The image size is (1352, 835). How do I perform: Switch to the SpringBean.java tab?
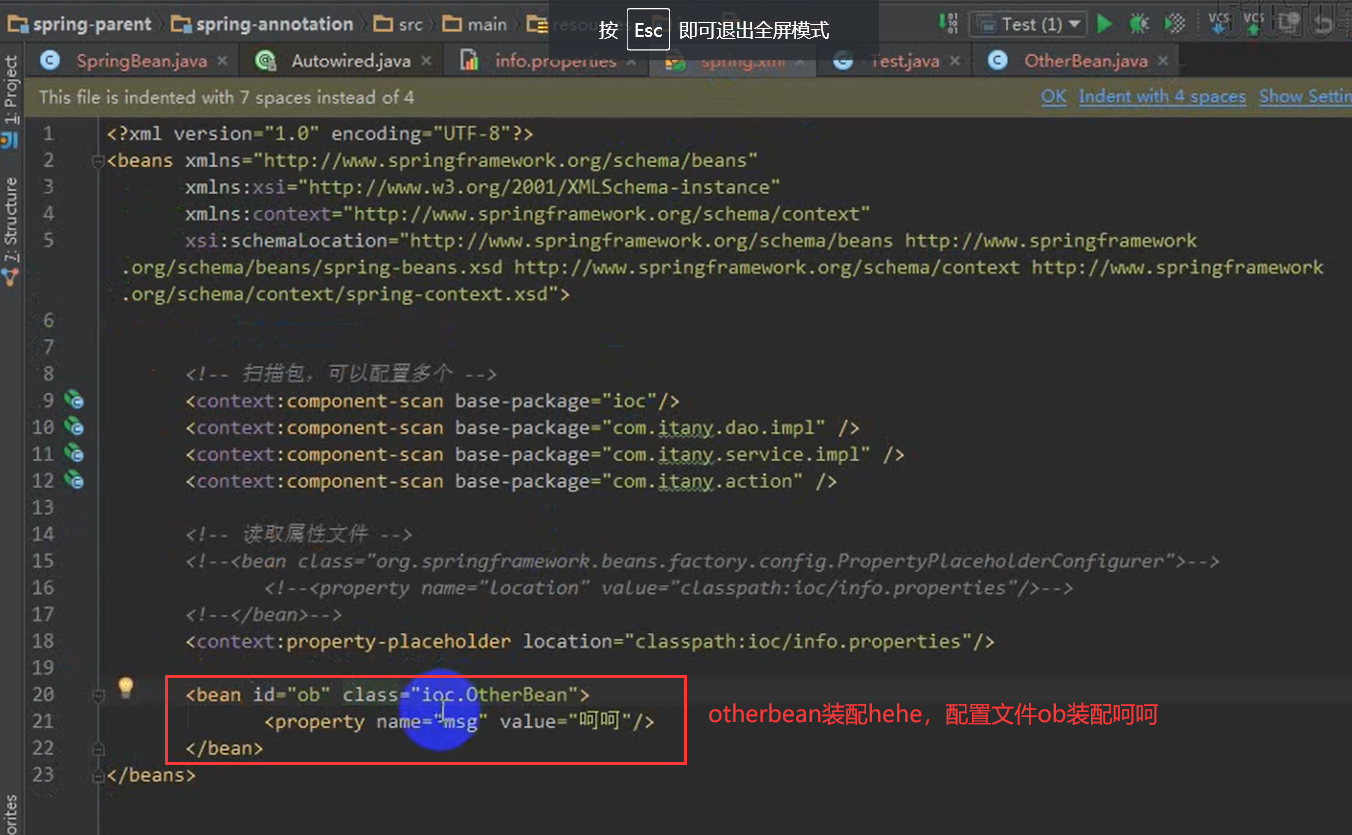tap(141, 61)
